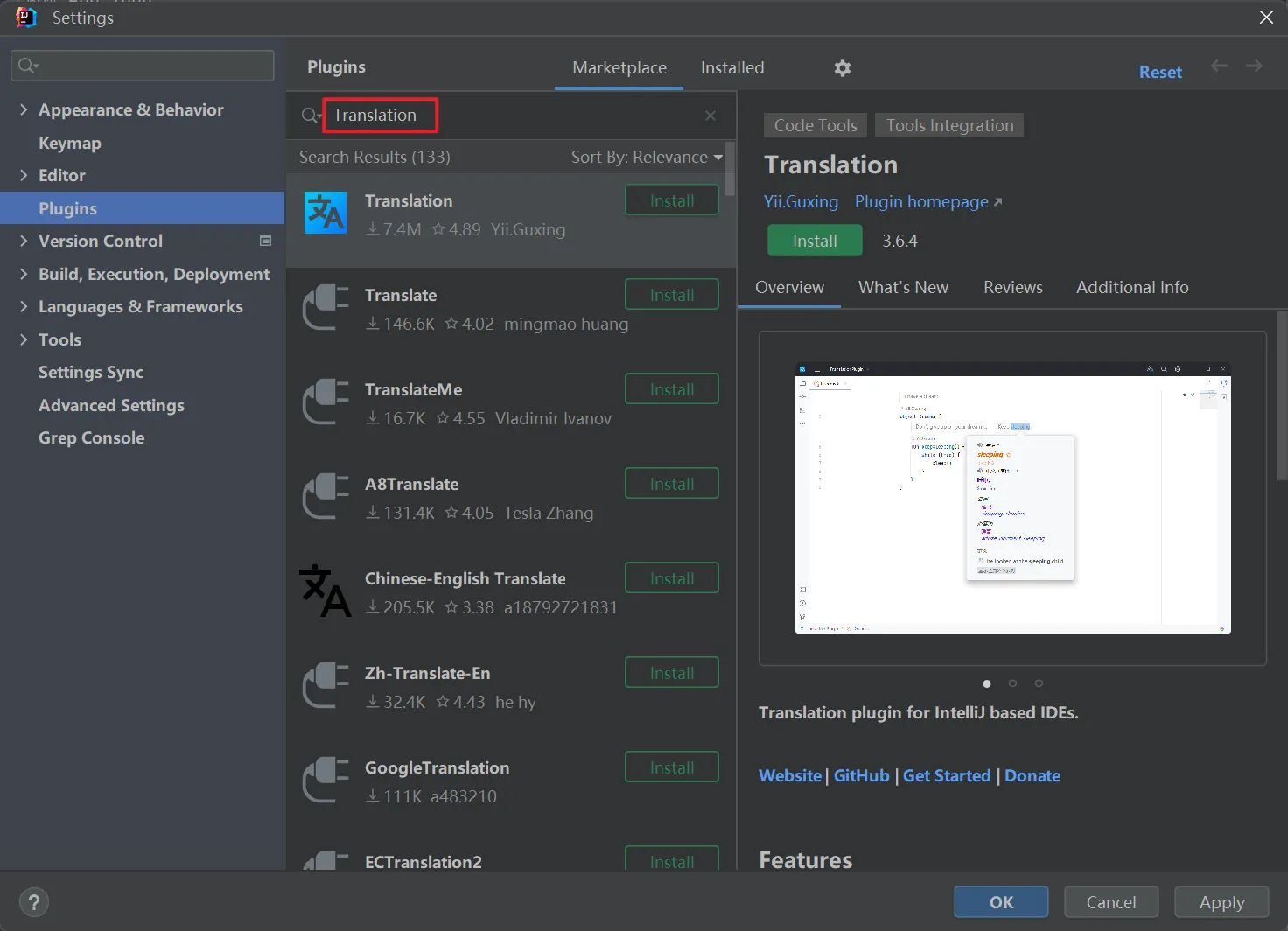
Task: Open the Donate link
Action: pos(1032,775)
